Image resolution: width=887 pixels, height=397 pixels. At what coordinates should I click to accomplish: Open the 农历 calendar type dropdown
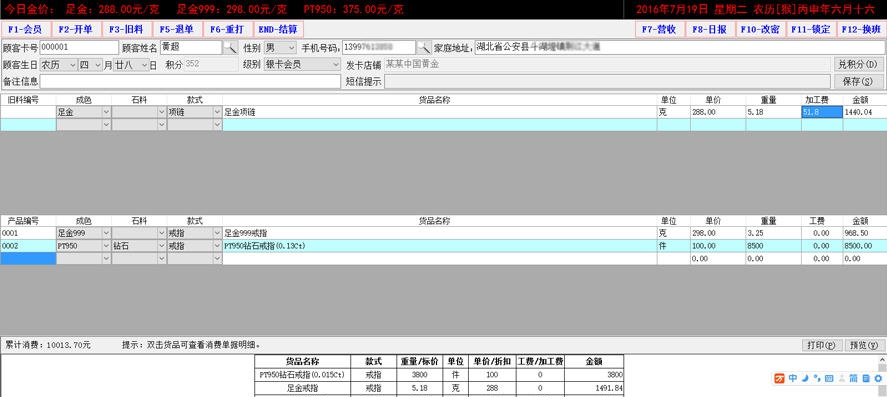click(x=58, y=65)
